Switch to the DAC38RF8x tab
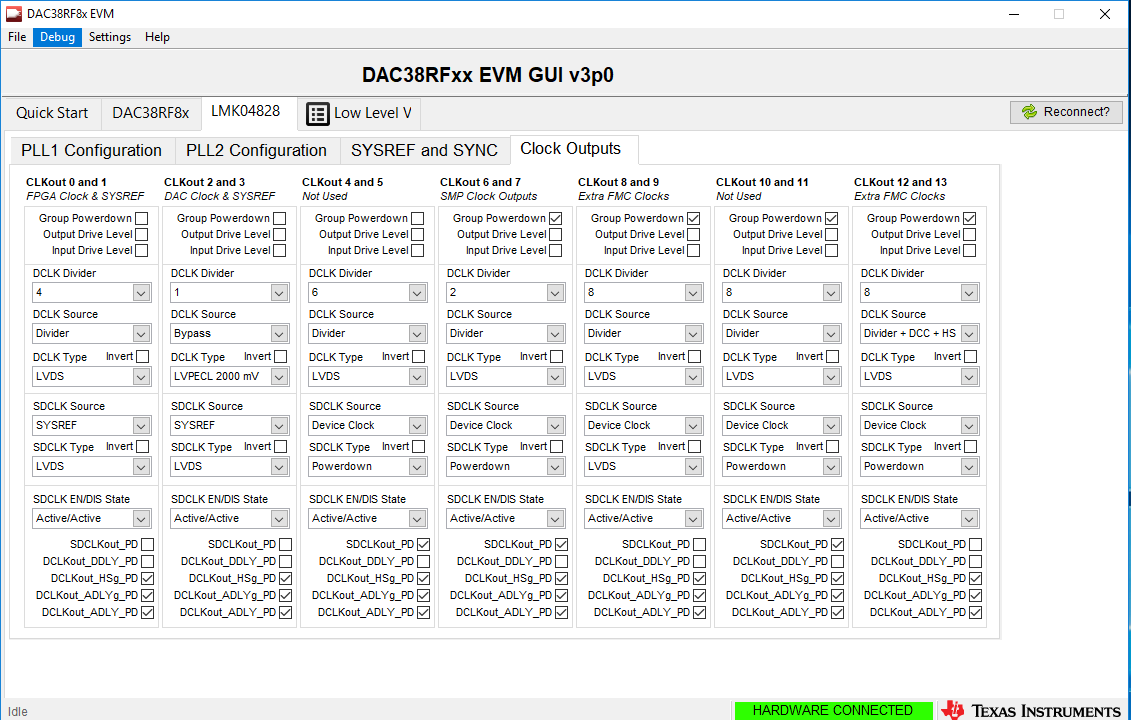Screen dimensions: 1131x720 151,113
